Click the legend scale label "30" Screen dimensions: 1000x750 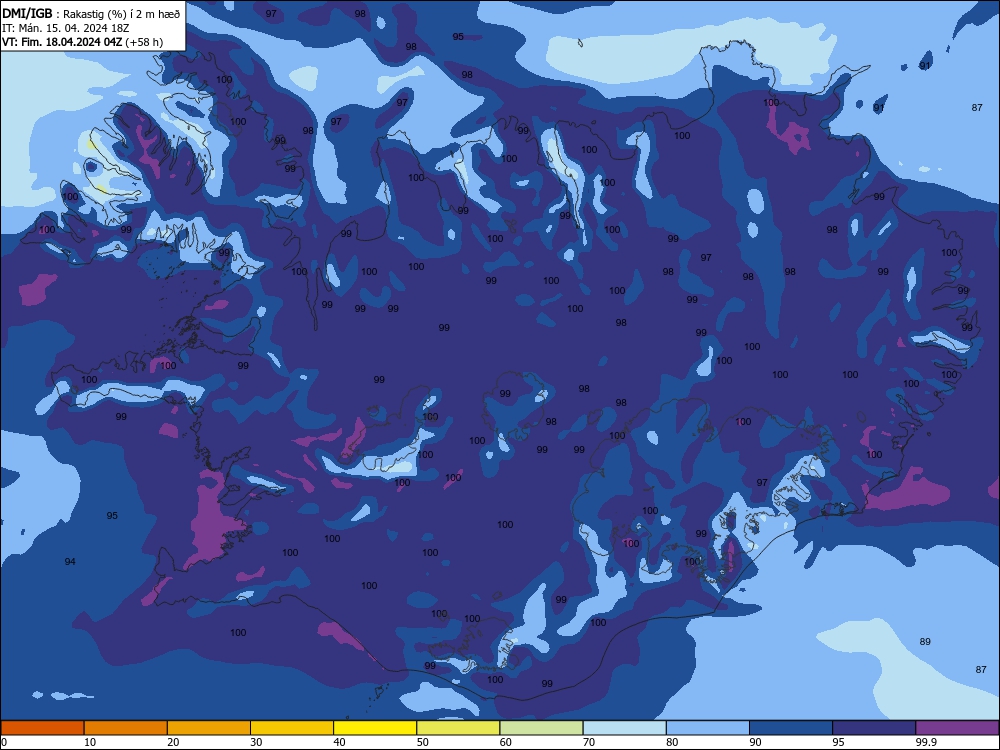click(256, 742)
